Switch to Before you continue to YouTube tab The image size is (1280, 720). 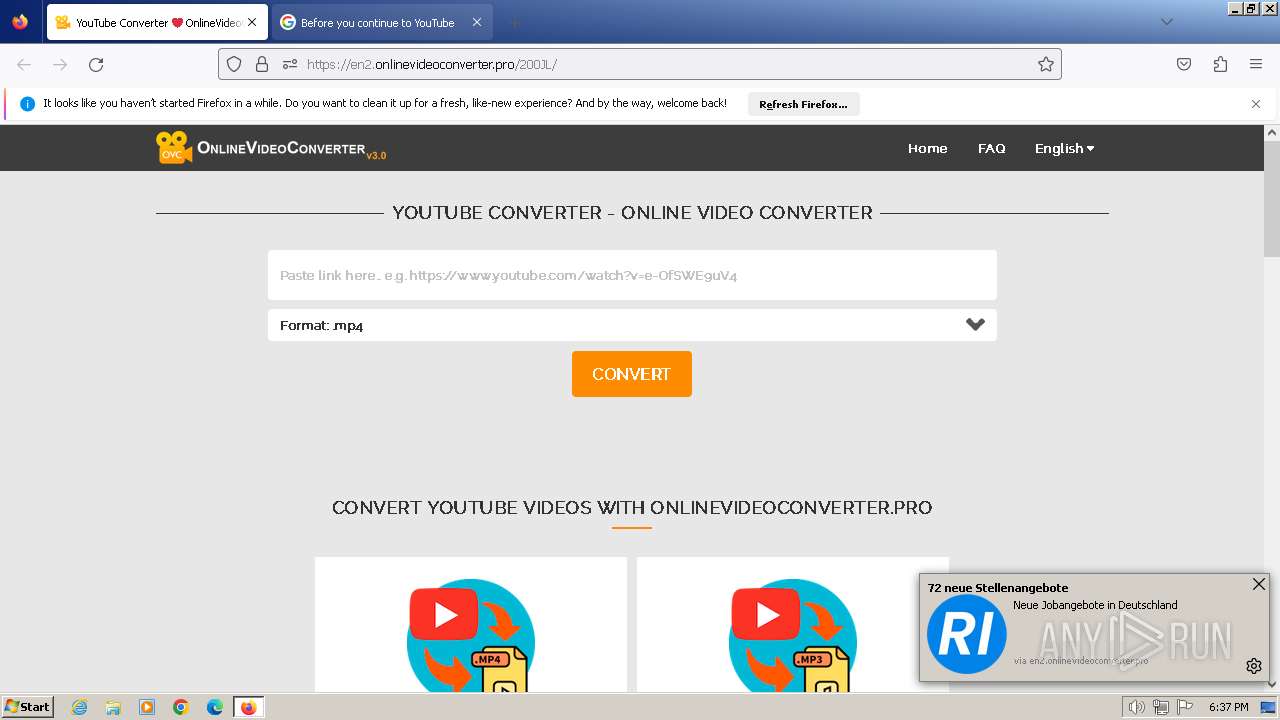point(381,22)
